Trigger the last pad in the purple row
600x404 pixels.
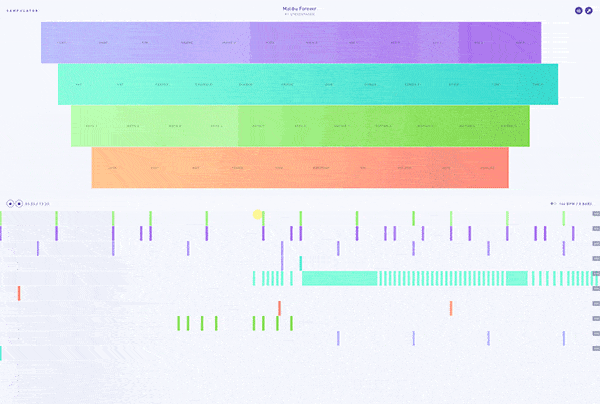tap(520, 43)
